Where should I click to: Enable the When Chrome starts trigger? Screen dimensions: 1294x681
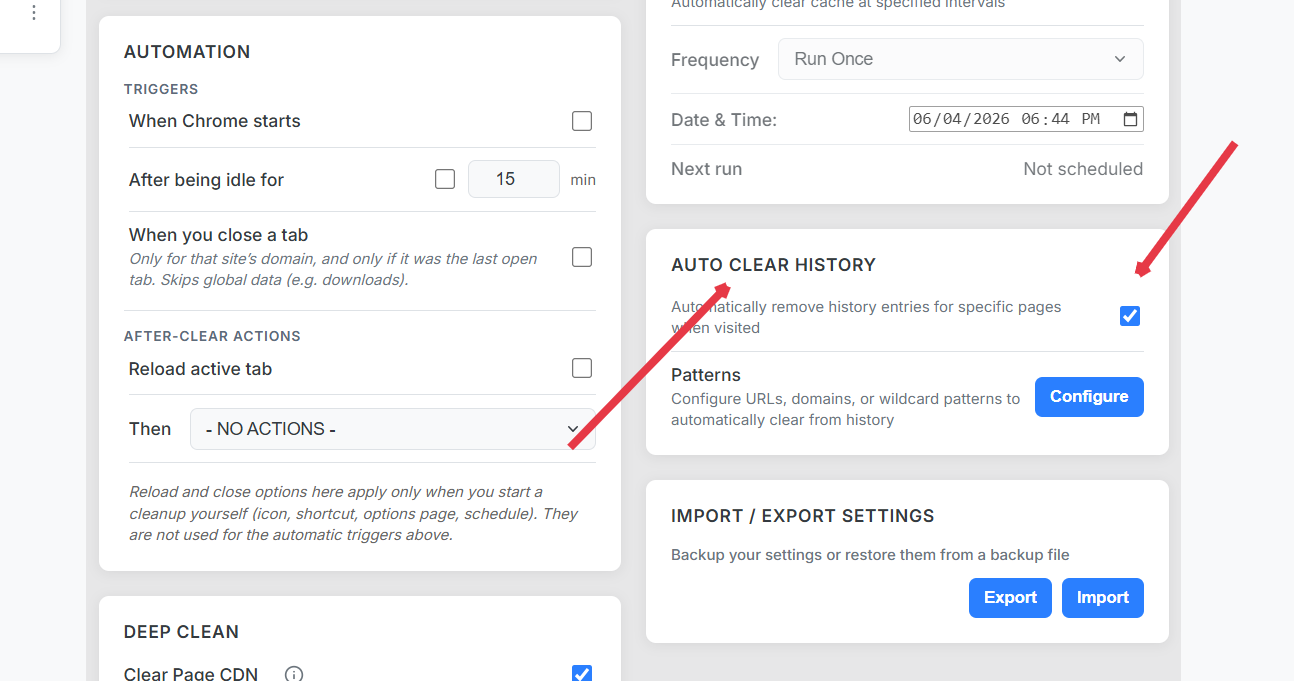[x=582, y=121]
